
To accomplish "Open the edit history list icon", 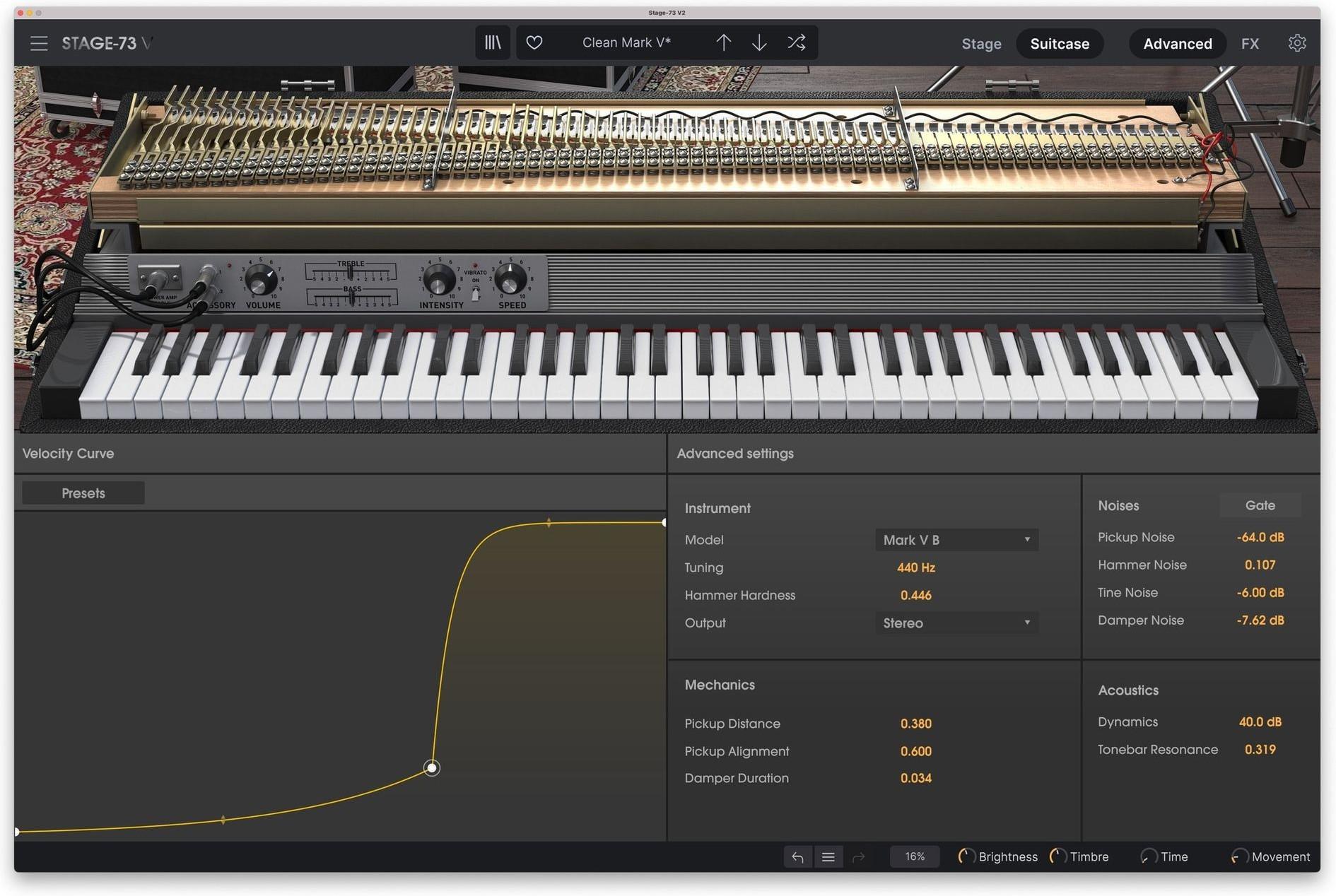I will (828, 856).
